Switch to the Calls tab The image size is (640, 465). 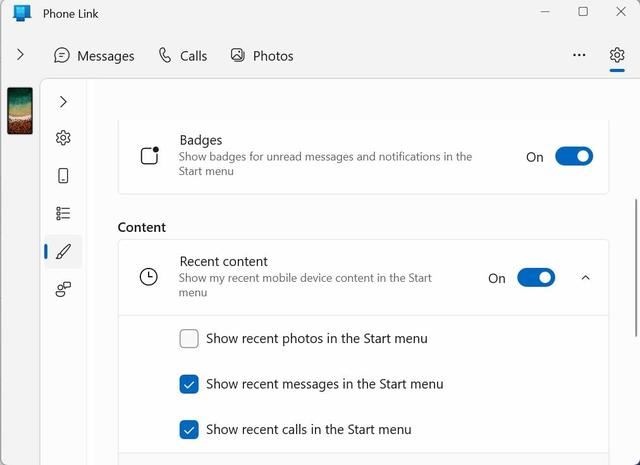pos(183,56)
